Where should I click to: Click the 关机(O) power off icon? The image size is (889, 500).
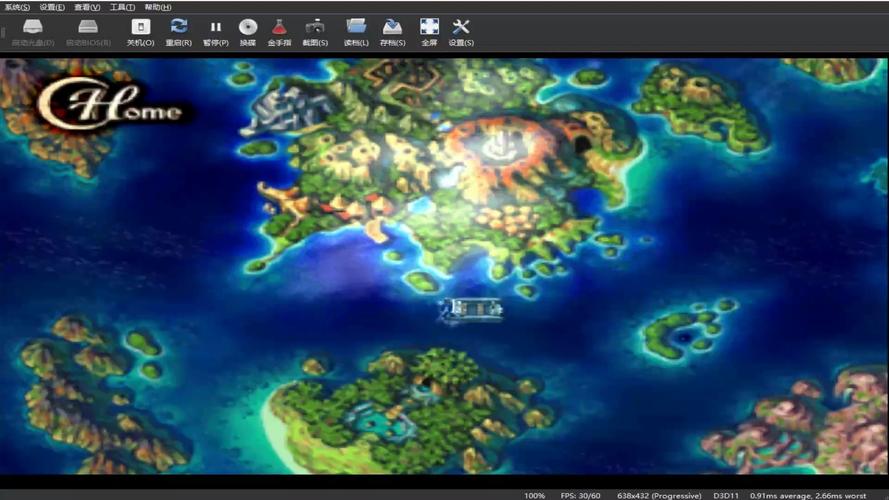(141, 27)
